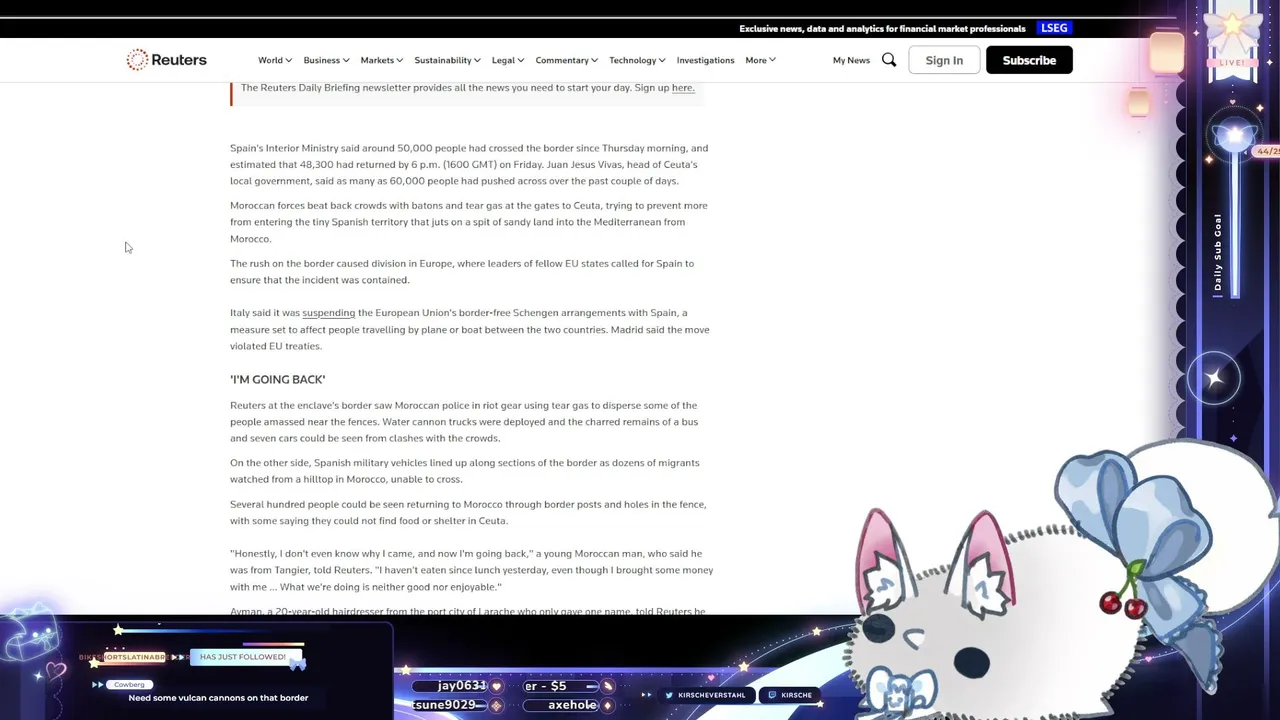Image resolution: width=1280 pixels, height=720 pixels.
Task: Expand the Business menu
Action: (326, 60)
